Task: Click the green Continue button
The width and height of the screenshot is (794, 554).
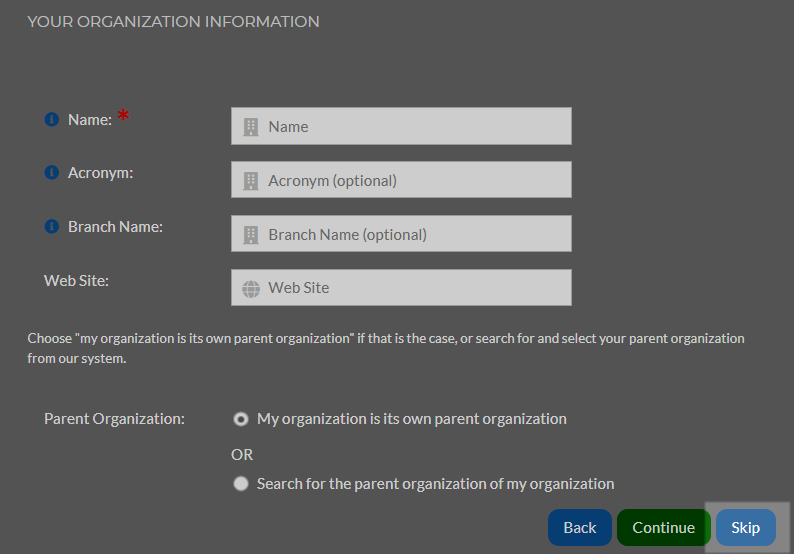Action: (x=663, y=528)
